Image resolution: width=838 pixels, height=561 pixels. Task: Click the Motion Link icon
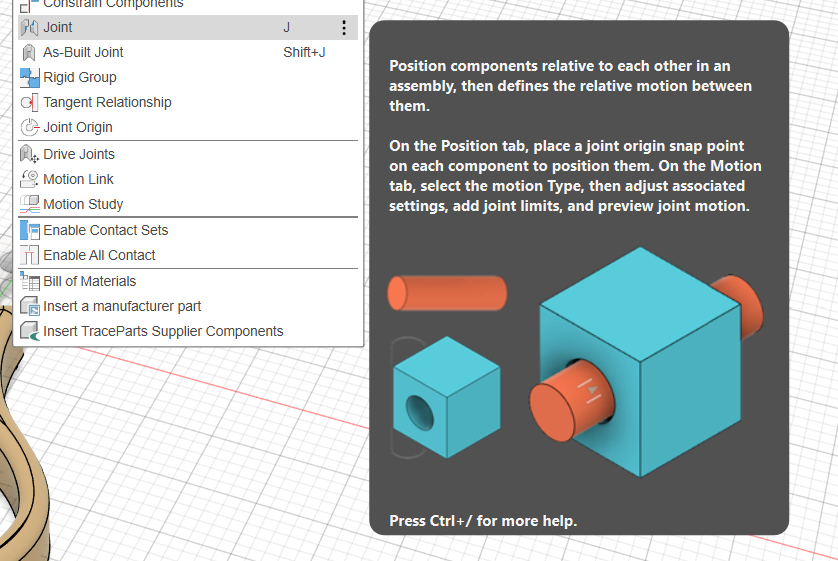pyautogui.click(x=29, y=180)
